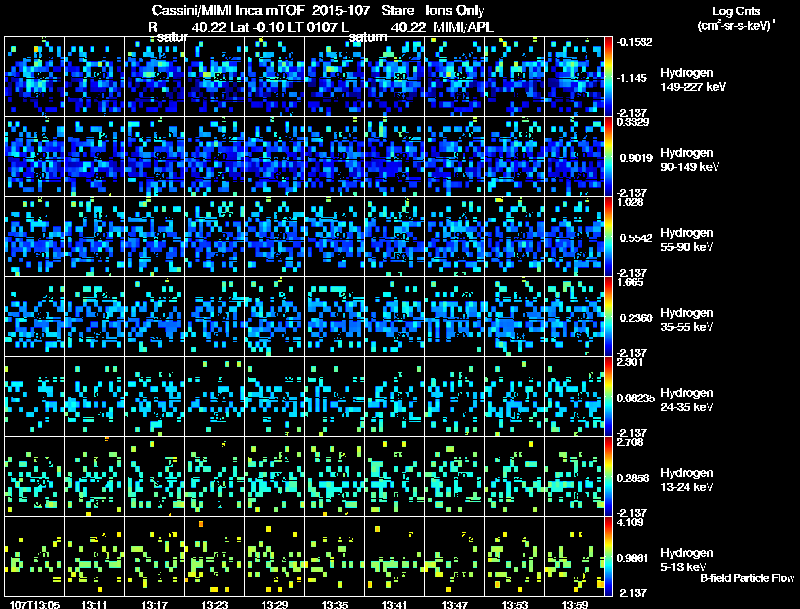Open the 149-227 keV panel at 13:59
The image size is (800, 609).
tap(575, 77)
